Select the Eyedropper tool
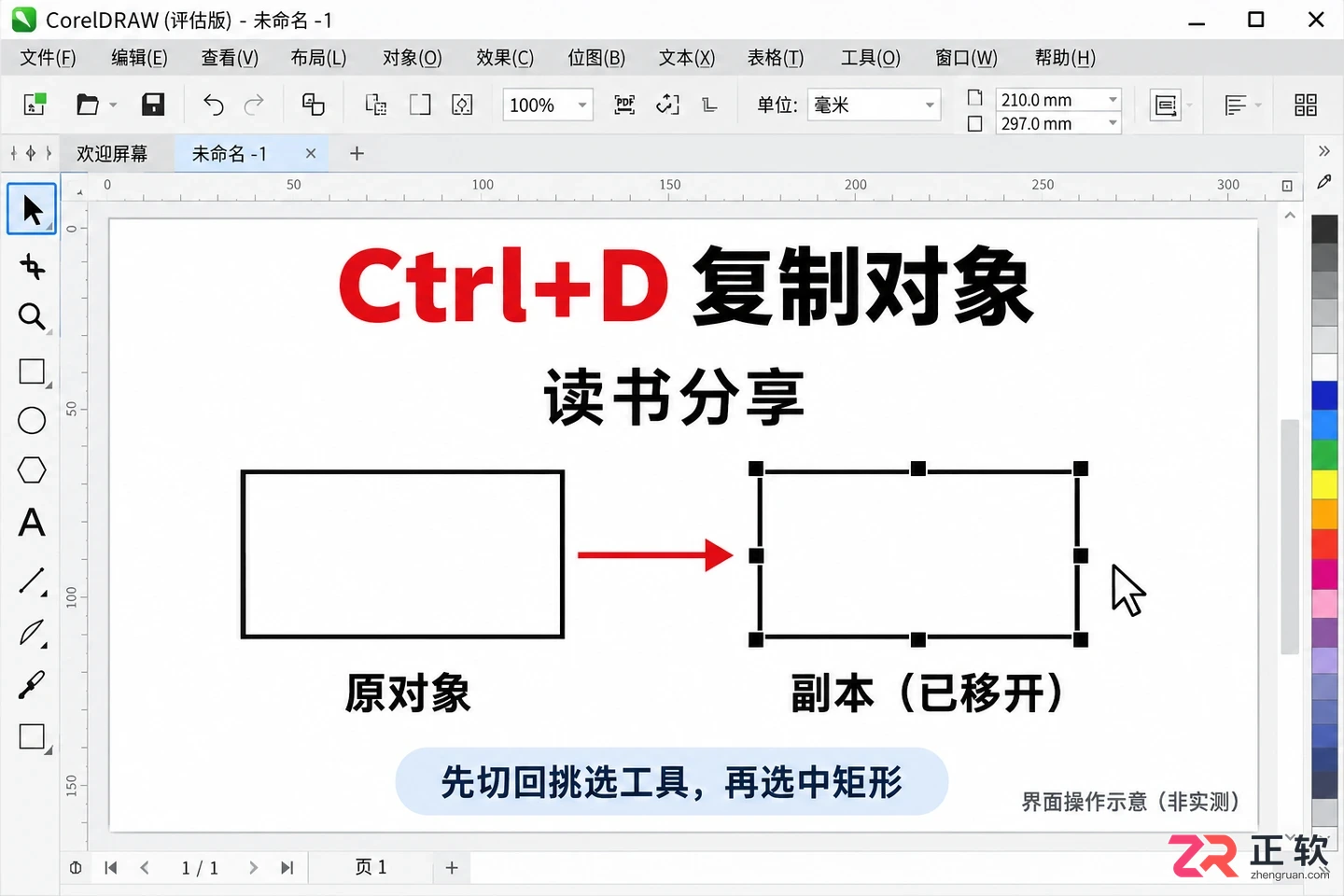The height and width of the screenshot is (896, 1344). click(31, 685)
